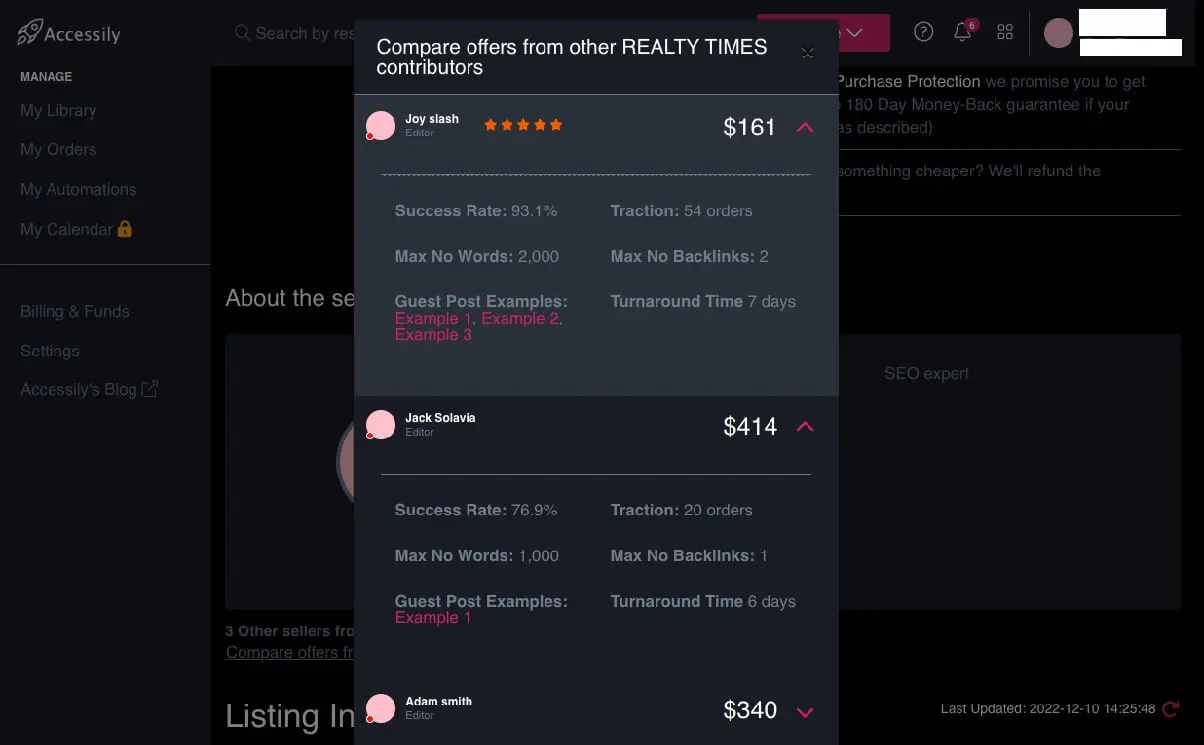Click external link icon next to Accessily's Blog
Viewport: 1204px width, 745px height.
[x=149, y=389]
